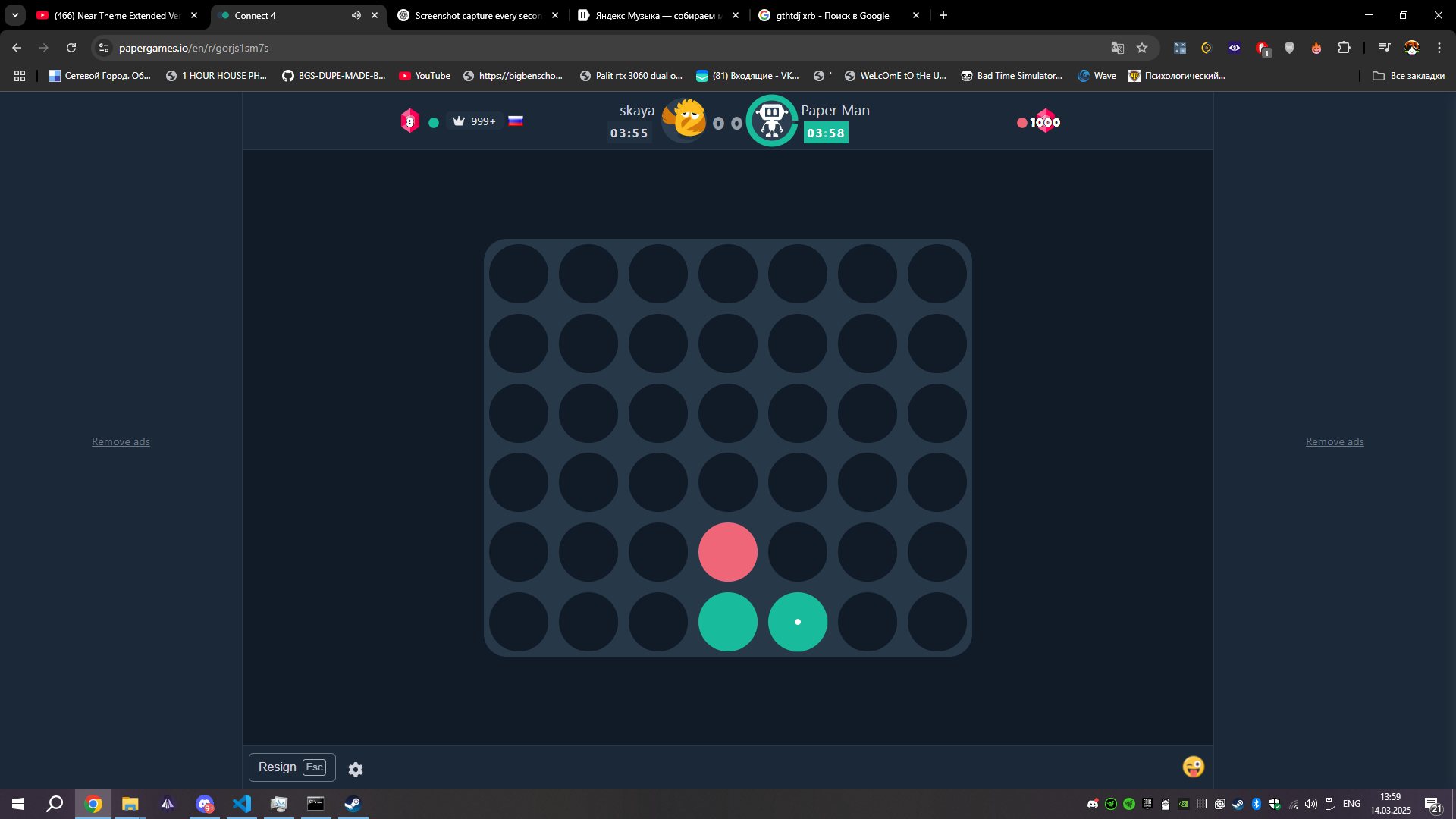Screen dimensions: 1456x819
Task: Switch to Яндекс Музыка tab
Action: tap(657, 15)
